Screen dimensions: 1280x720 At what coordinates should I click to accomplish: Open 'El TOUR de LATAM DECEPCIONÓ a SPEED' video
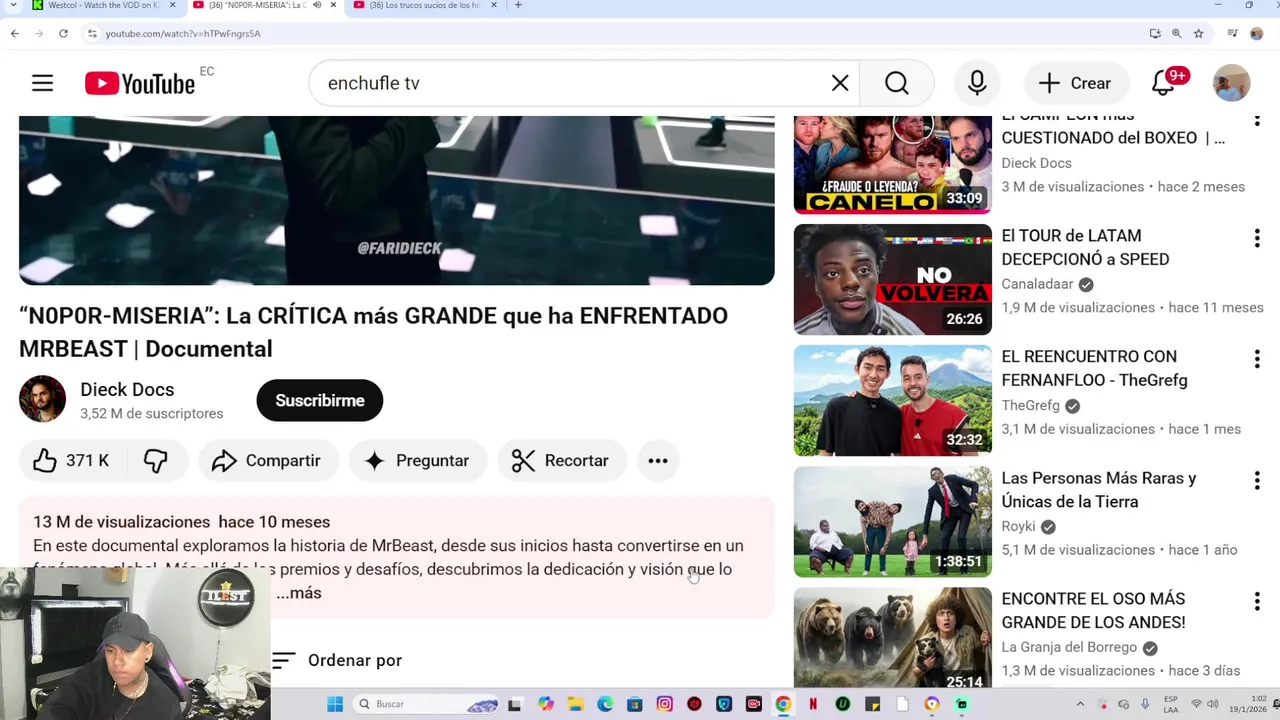tap(1085, 247)
